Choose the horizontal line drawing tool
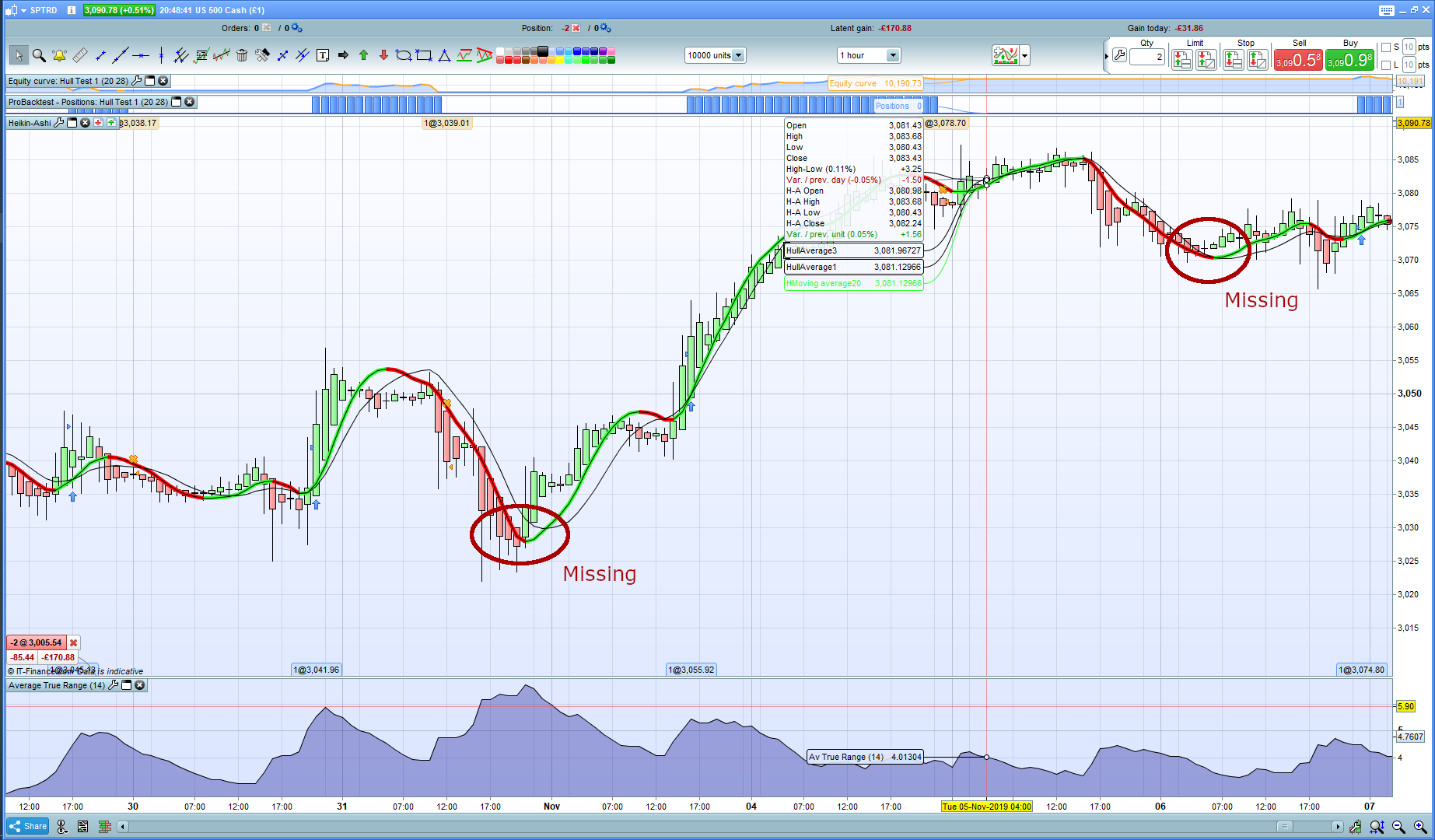 click(141, 55)
